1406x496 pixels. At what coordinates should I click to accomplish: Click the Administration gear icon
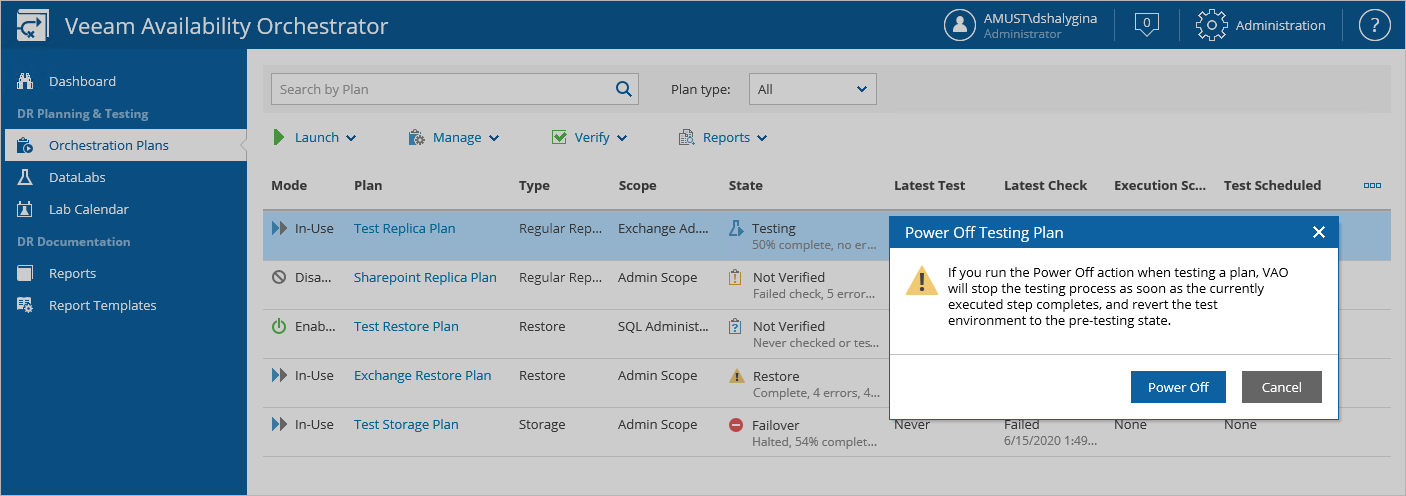1211,25
